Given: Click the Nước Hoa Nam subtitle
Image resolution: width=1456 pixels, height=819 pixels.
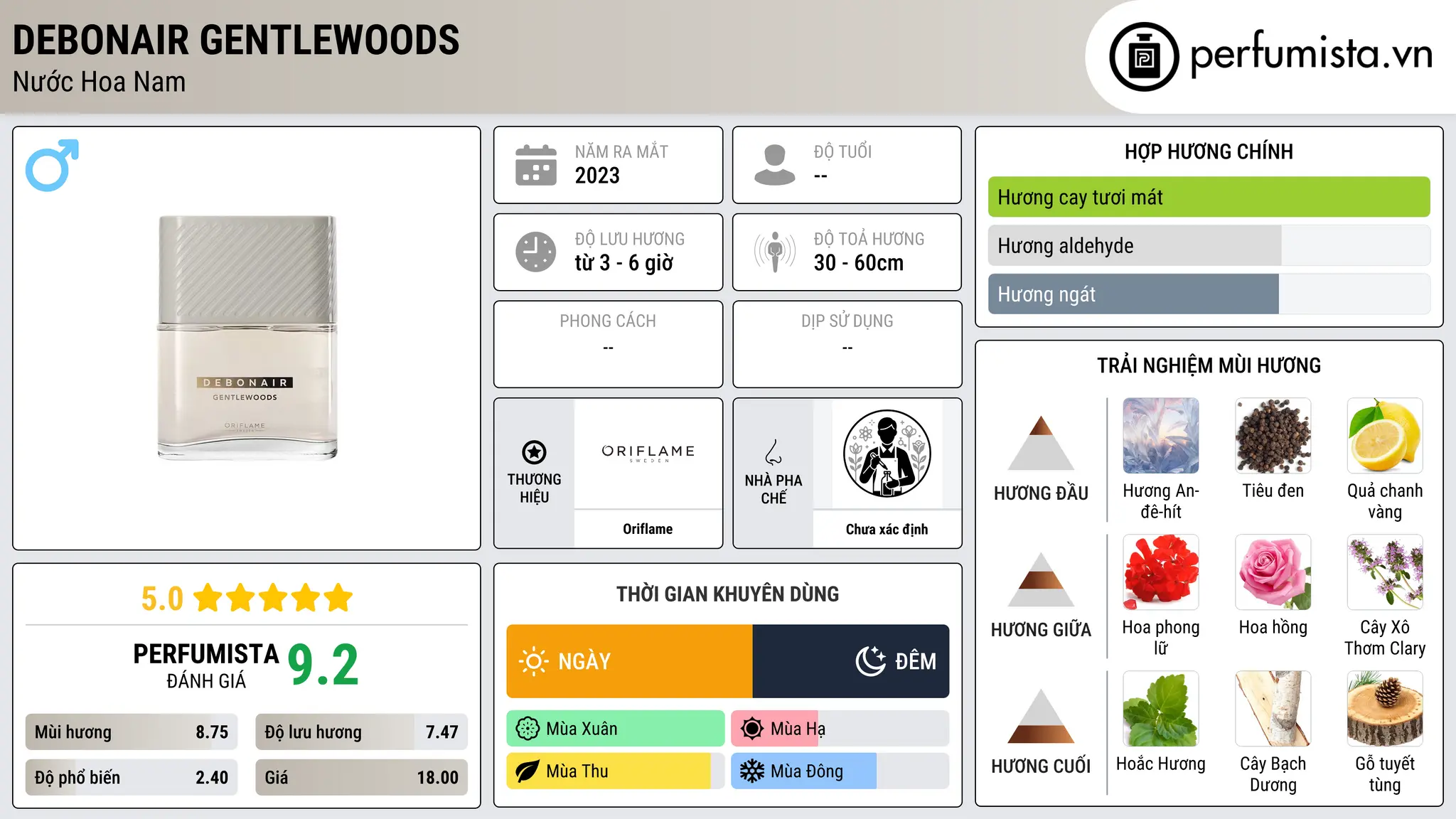Looking at the screenshot, I should [x=99, y=82].
